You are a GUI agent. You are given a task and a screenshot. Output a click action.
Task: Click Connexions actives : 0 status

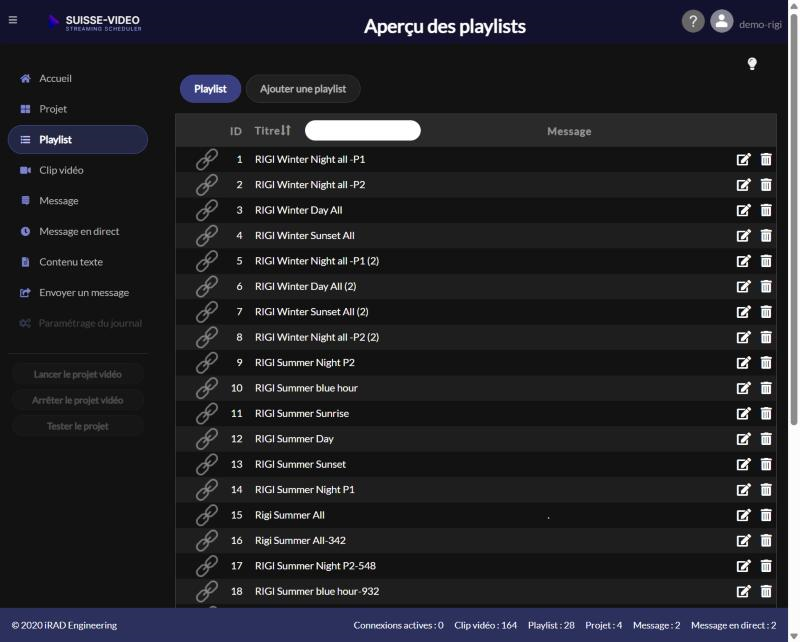click(x=398, y=625)
